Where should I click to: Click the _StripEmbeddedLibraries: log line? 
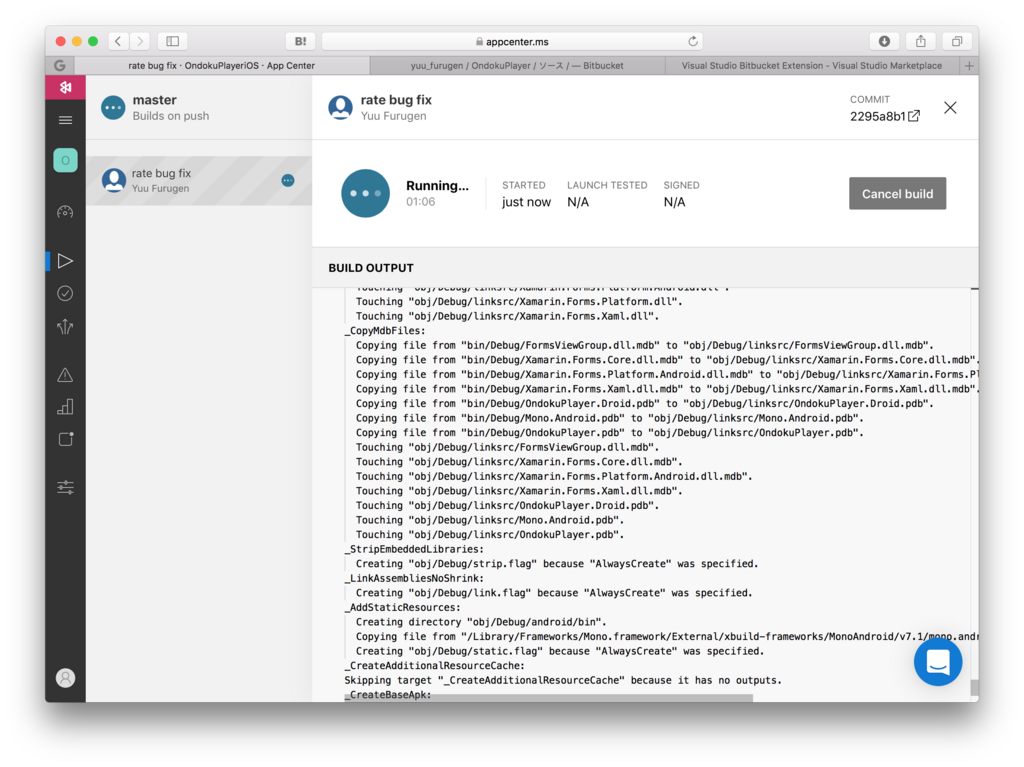pyautogui.click(x=414, y=549)
